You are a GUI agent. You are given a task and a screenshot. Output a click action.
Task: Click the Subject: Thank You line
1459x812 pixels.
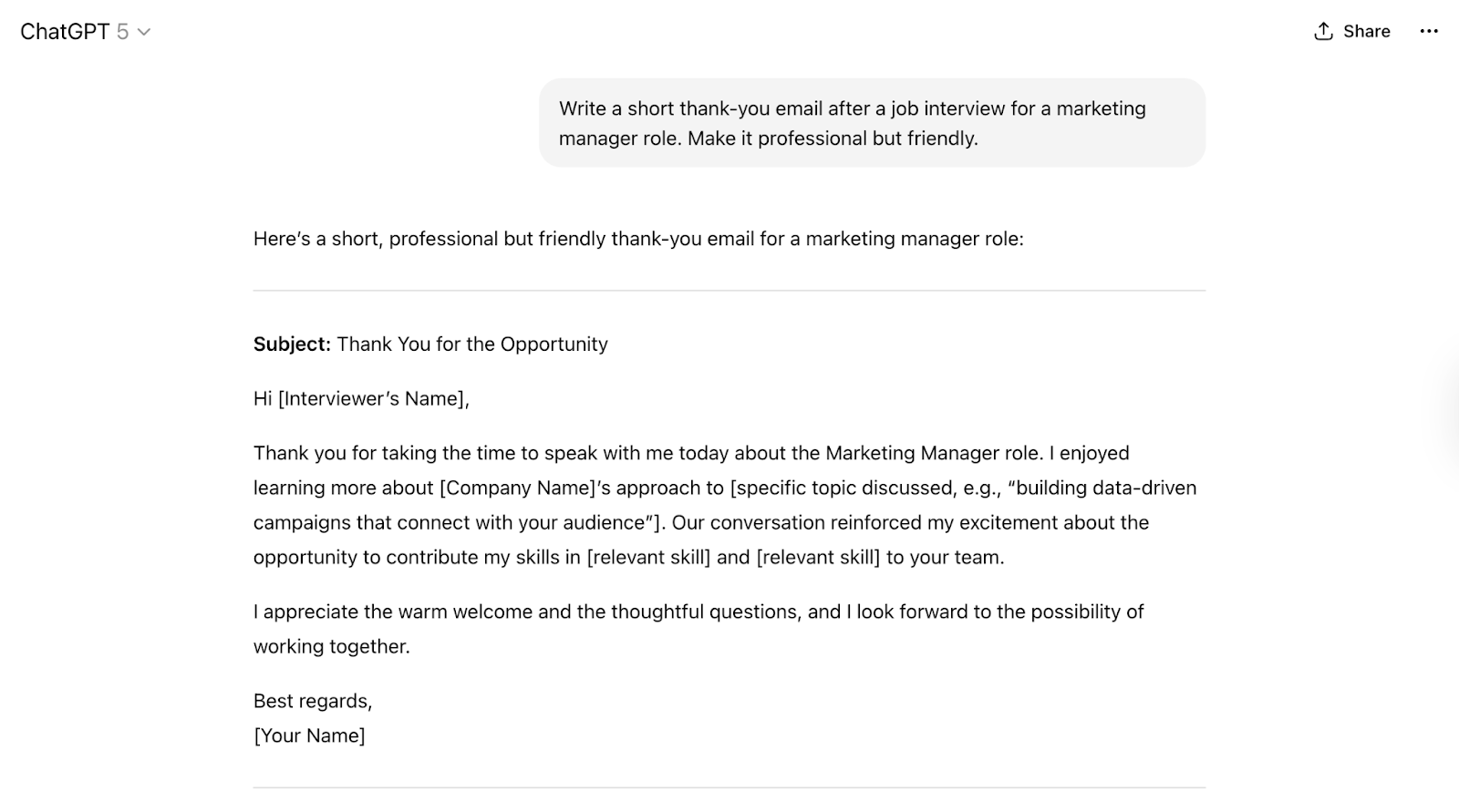coord(429,344)
